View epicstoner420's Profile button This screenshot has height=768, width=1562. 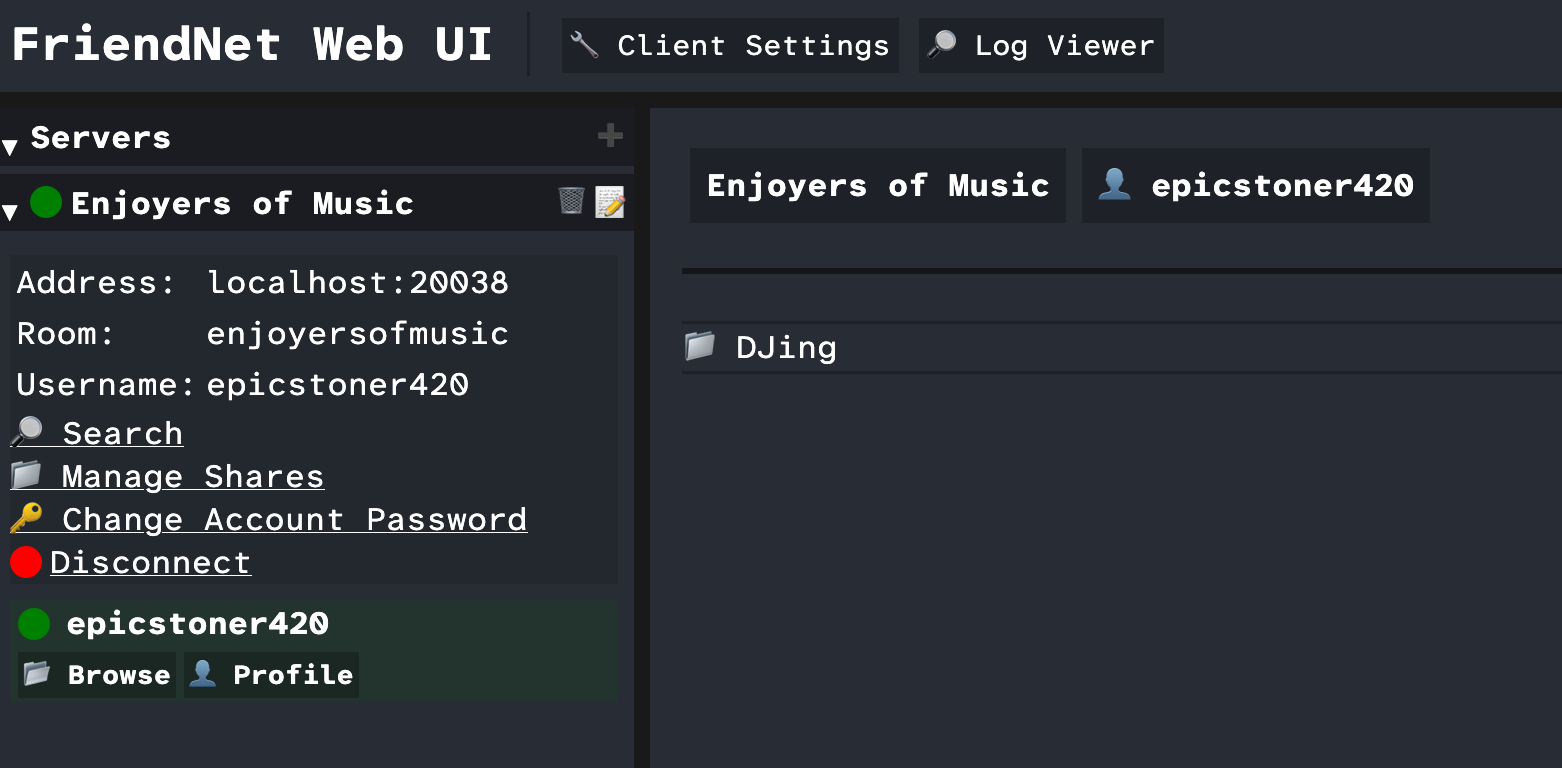(271, 675)
